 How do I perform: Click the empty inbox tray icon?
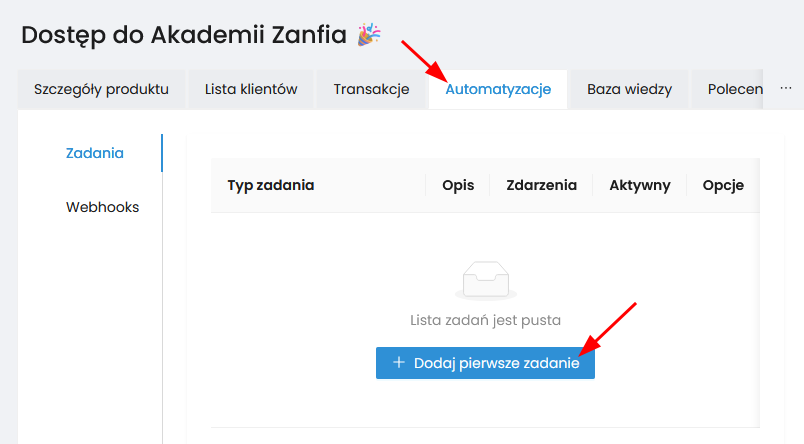click(x=486, y=281)
